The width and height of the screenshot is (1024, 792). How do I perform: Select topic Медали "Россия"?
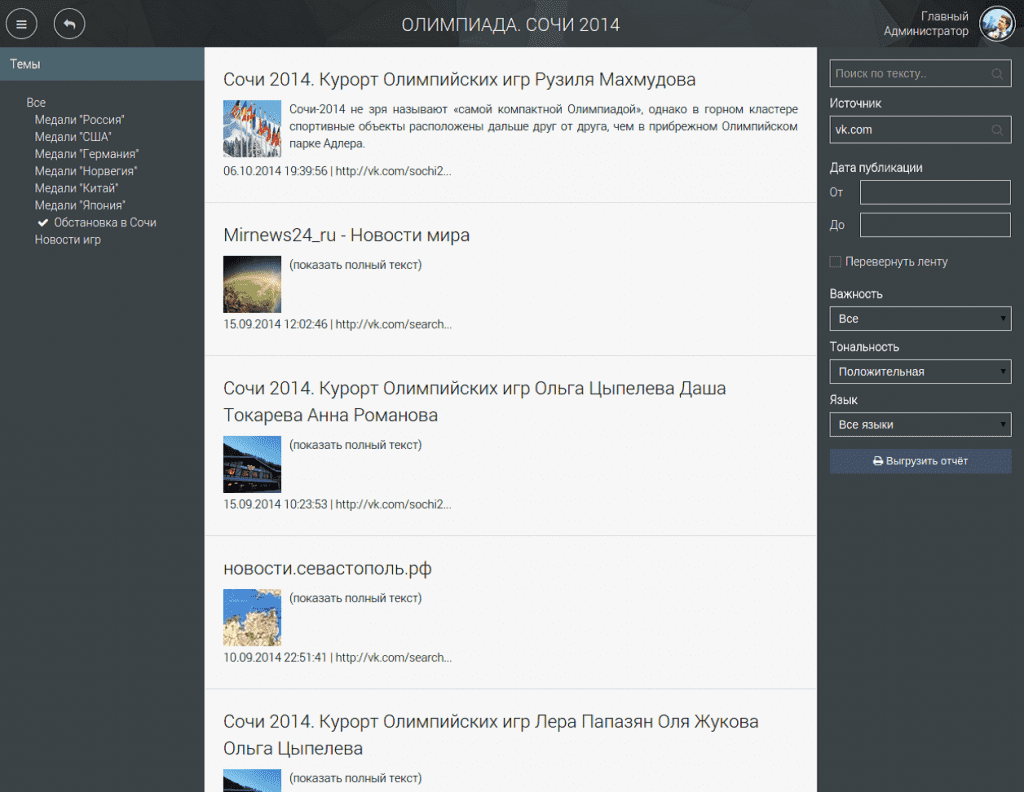coord(79,119)
